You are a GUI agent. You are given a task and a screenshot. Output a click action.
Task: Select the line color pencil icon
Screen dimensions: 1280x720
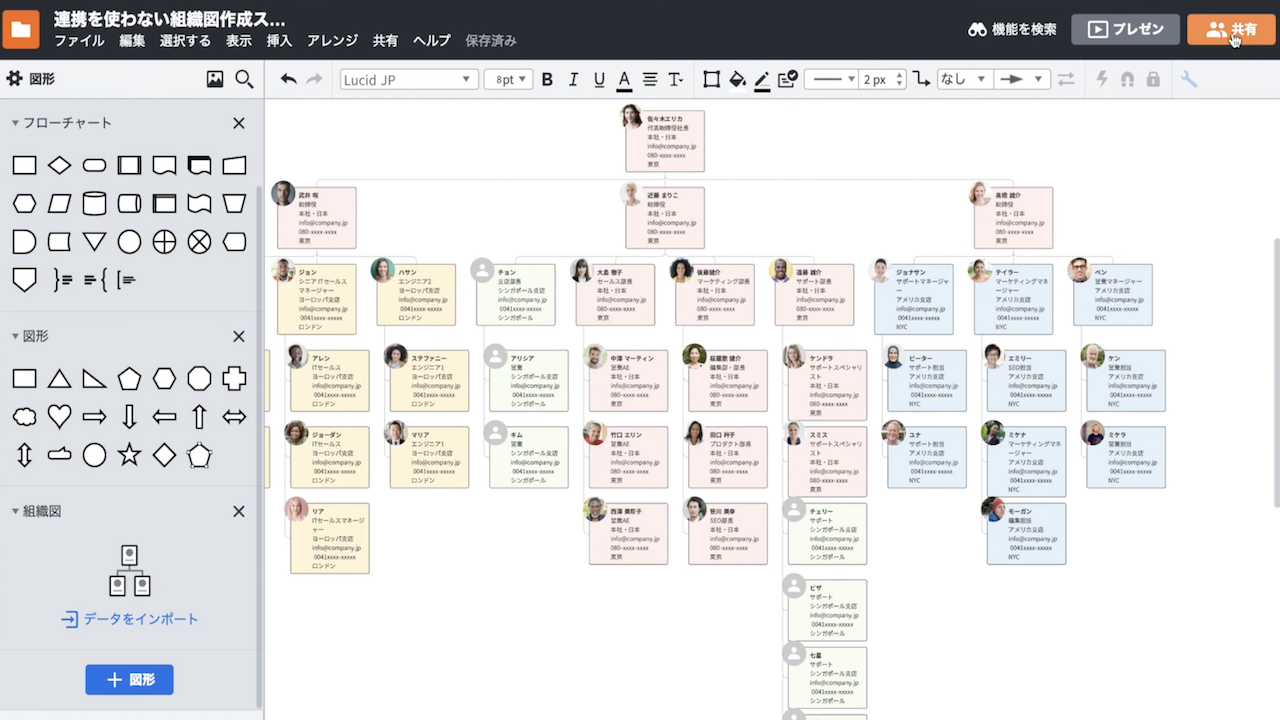click(761, 79)
